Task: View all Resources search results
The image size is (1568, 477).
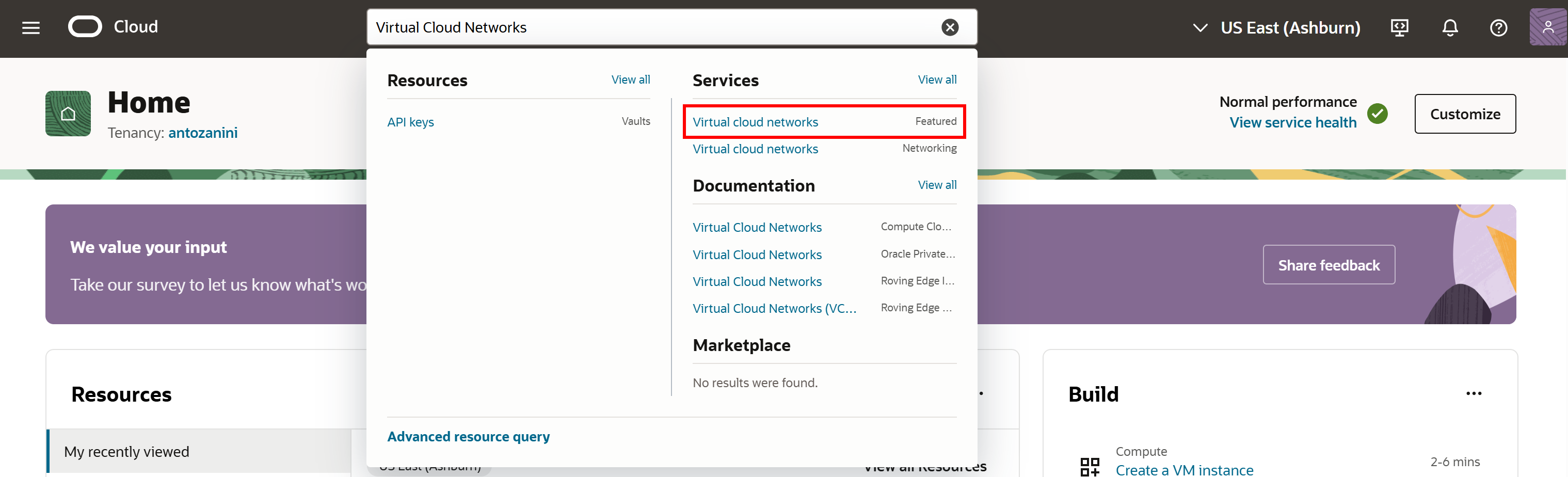Action: click(x=631, y=80)
